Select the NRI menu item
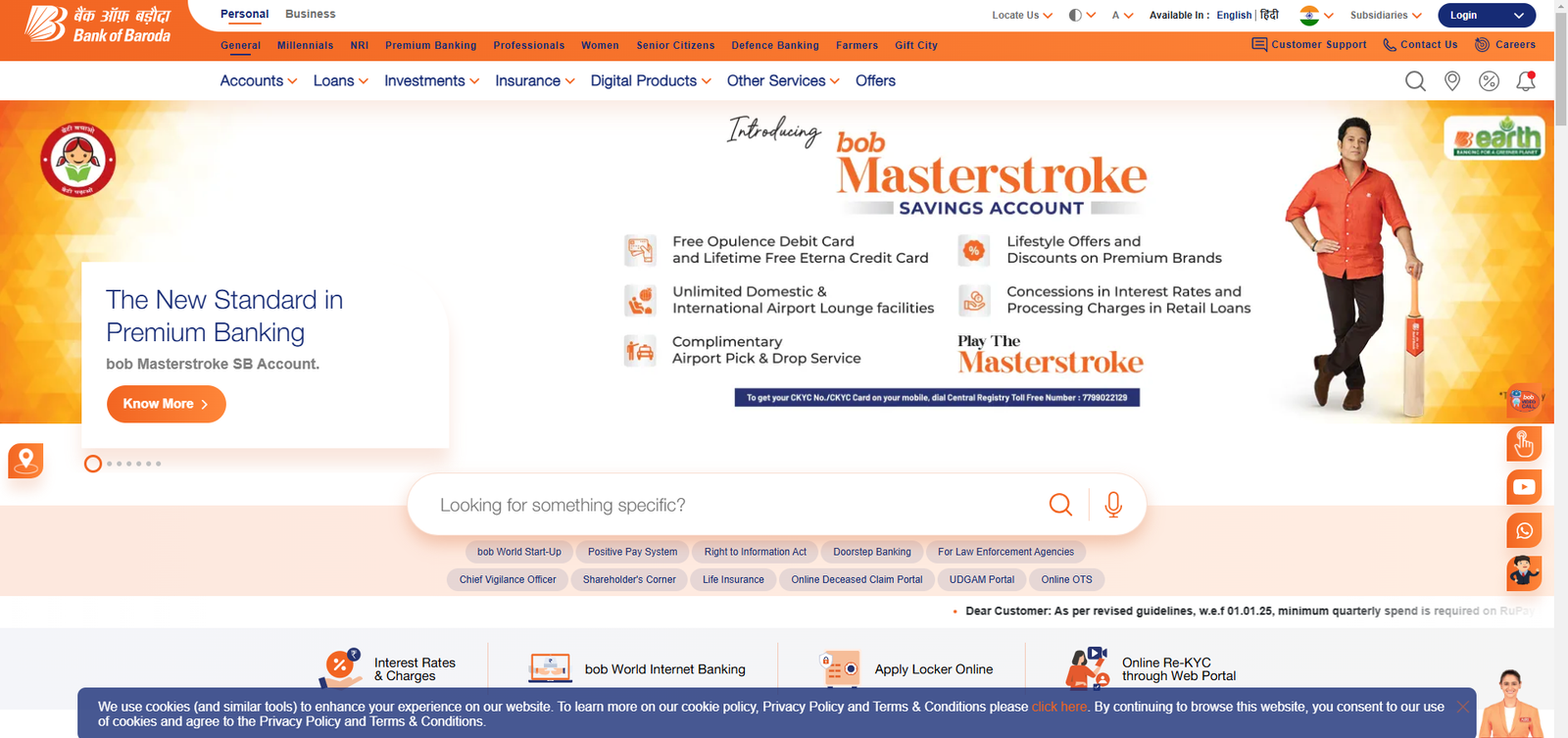 pos(360,45)
